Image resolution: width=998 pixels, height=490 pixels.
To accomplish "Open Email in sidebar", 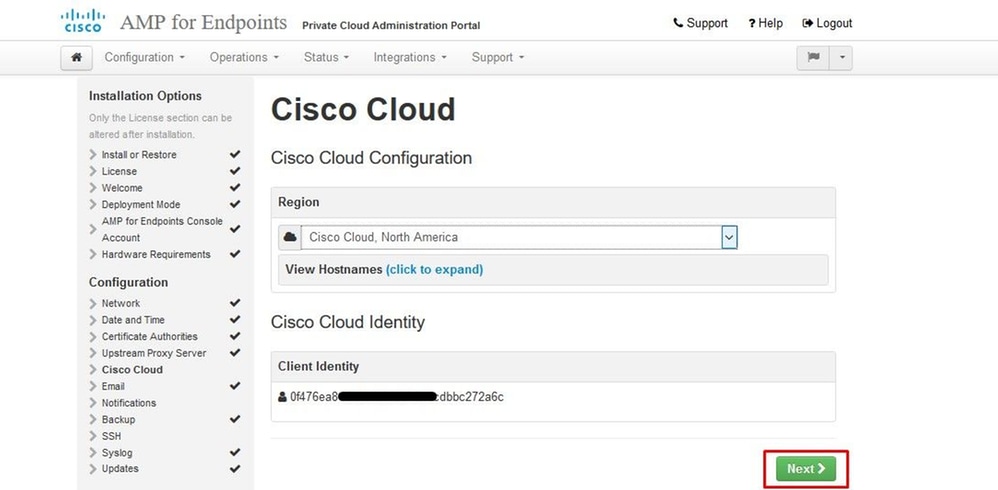I will point(113,386).
